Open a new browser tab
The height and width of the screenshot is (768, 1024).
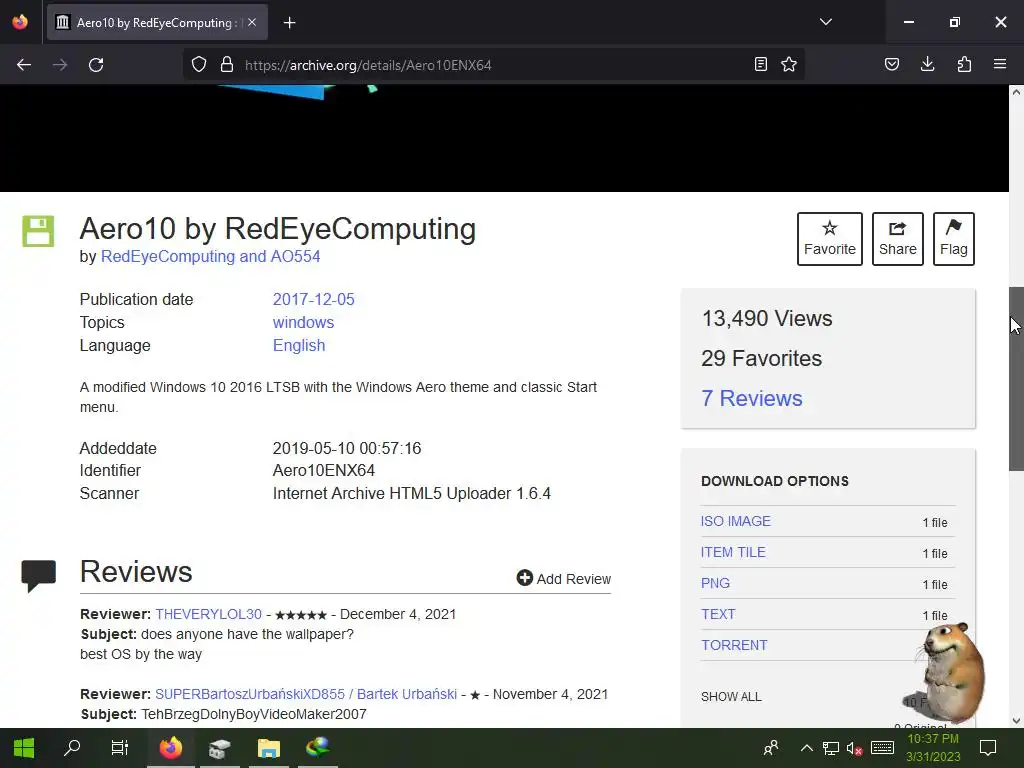(289, 23)
